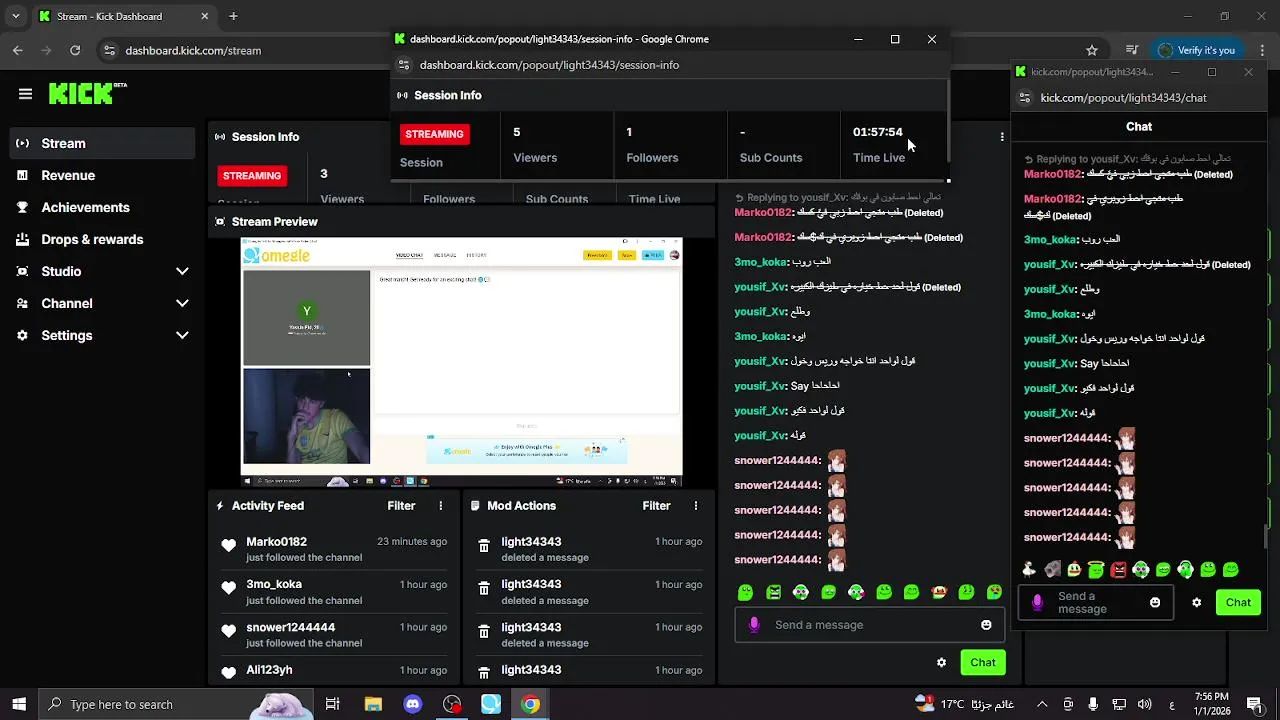
Task: Open snower1244444 entry in Activity Feed
Action: coord(291,627)
